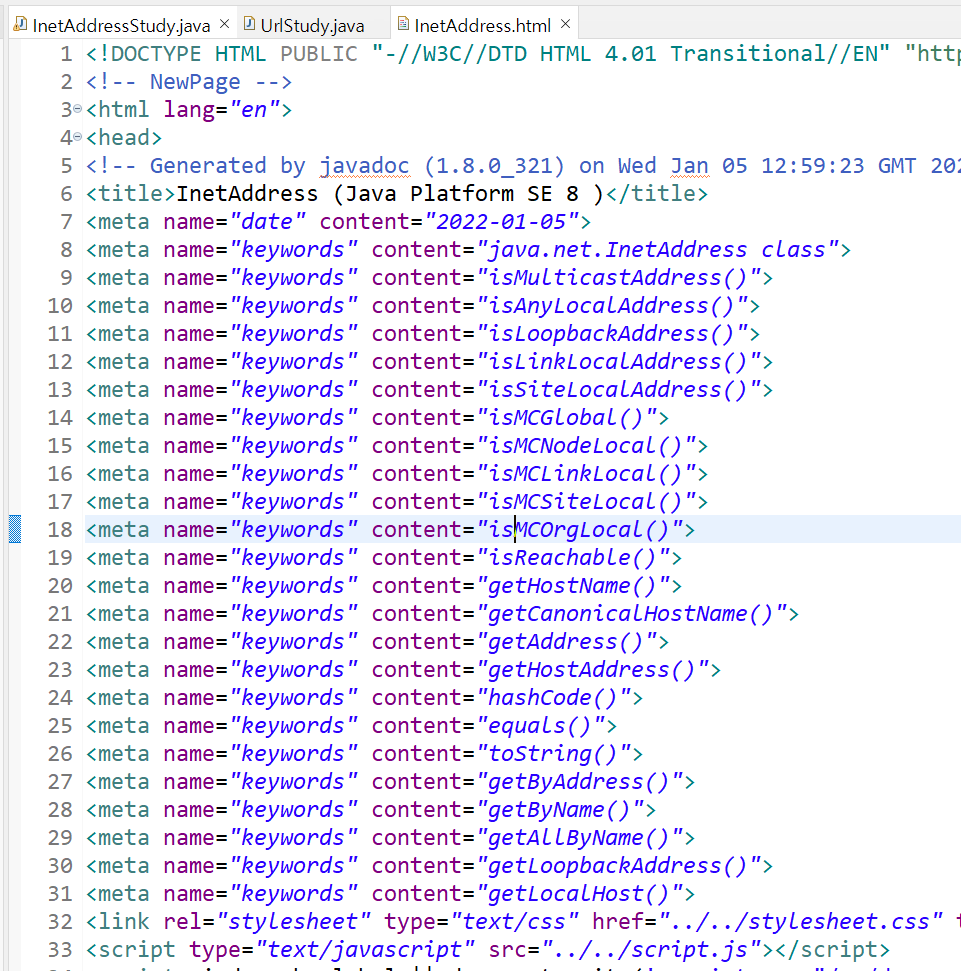Screen dimensions: 961x971
Task: Close the InetAddressStudy.java tab
Action: point(225,24)
